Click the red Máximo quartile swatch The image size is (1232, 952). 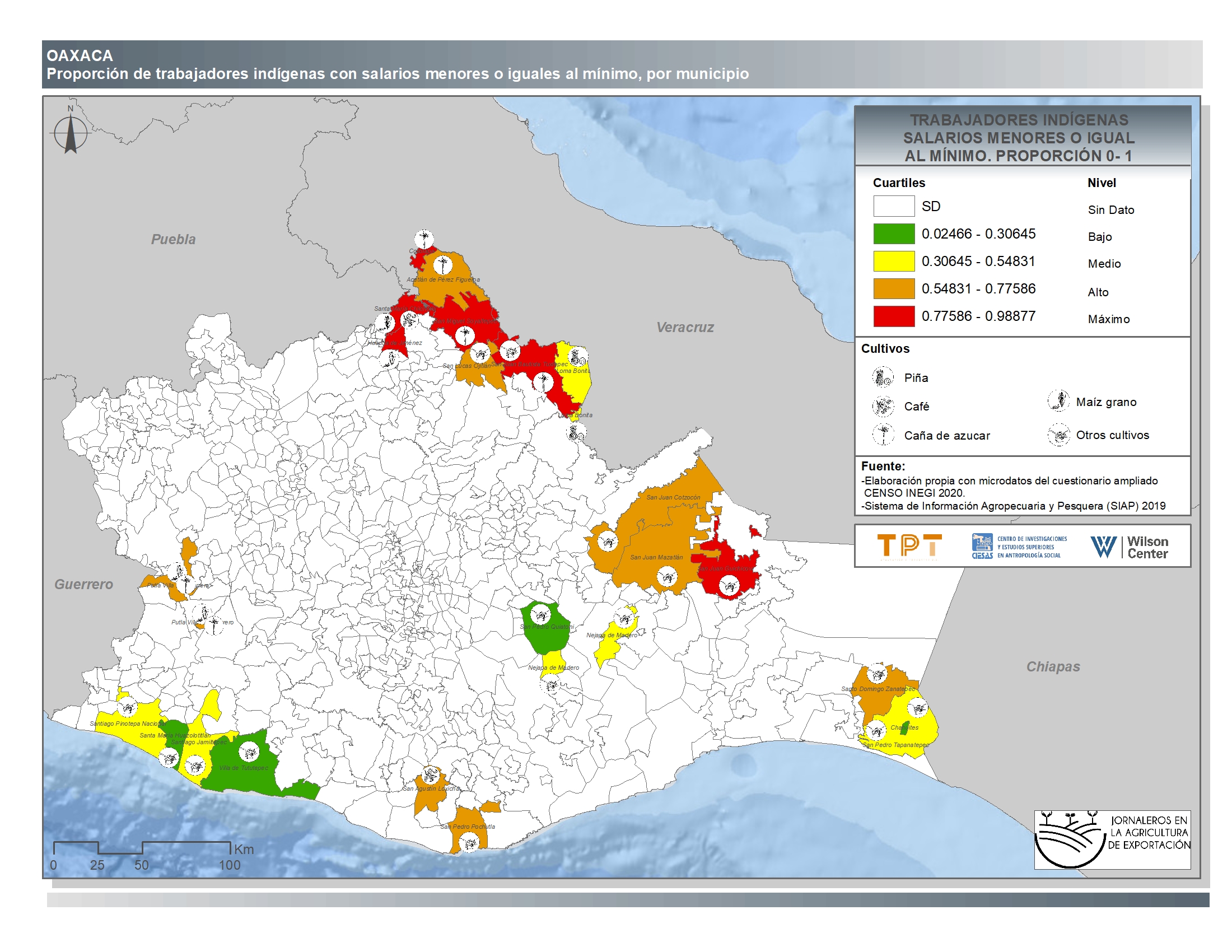click(x=894, y=316)
